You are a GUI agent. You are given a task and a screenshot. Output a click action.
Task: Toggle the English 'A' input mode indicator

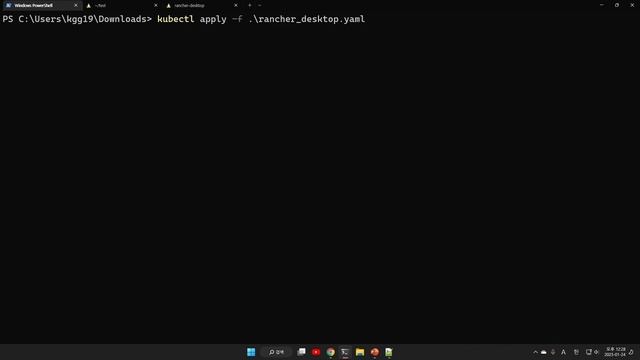[564, 352]
